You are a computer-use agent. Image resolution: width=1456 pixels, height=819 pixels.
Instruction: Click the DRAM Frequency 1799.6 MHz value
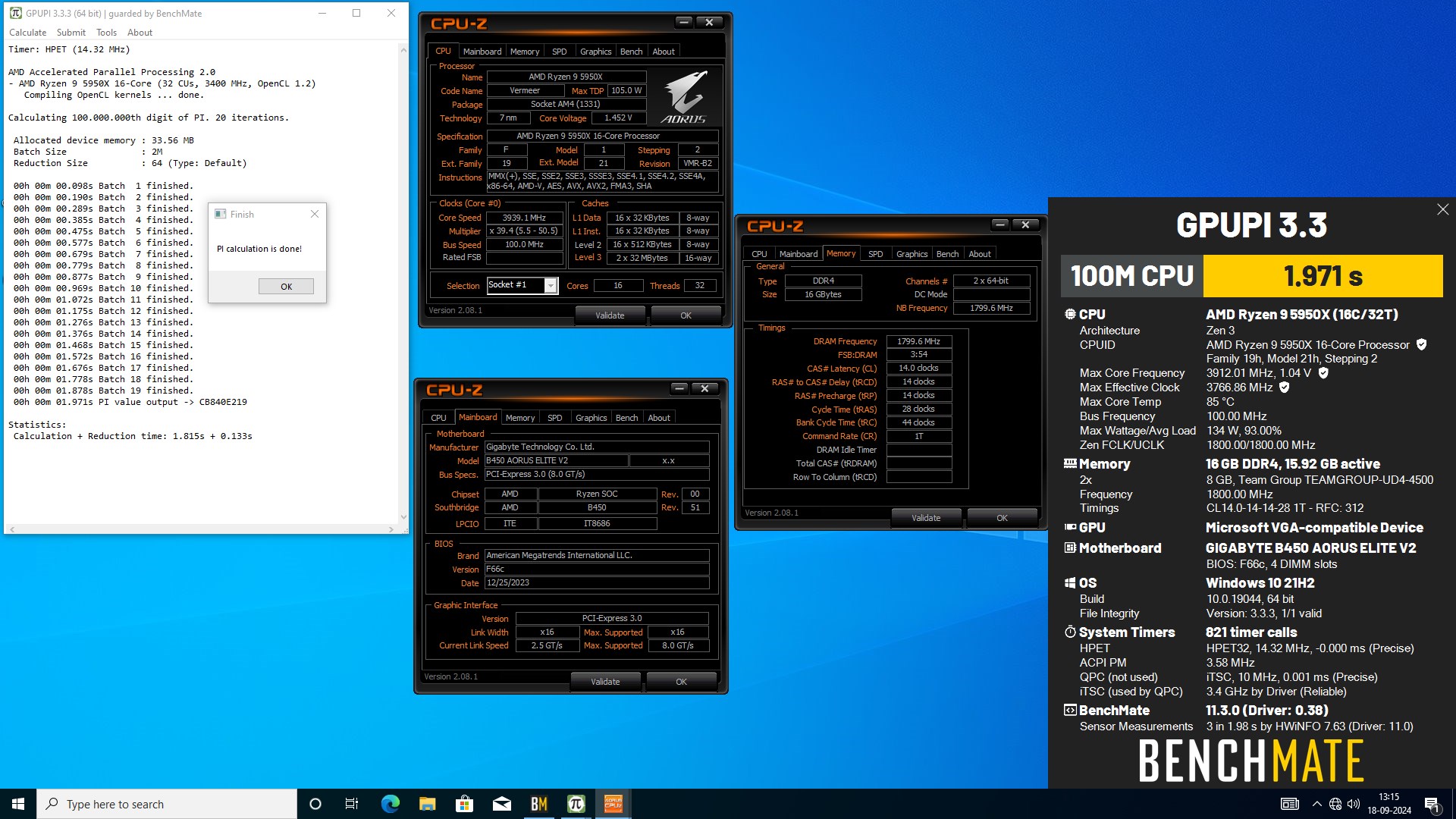click(918, 342)
